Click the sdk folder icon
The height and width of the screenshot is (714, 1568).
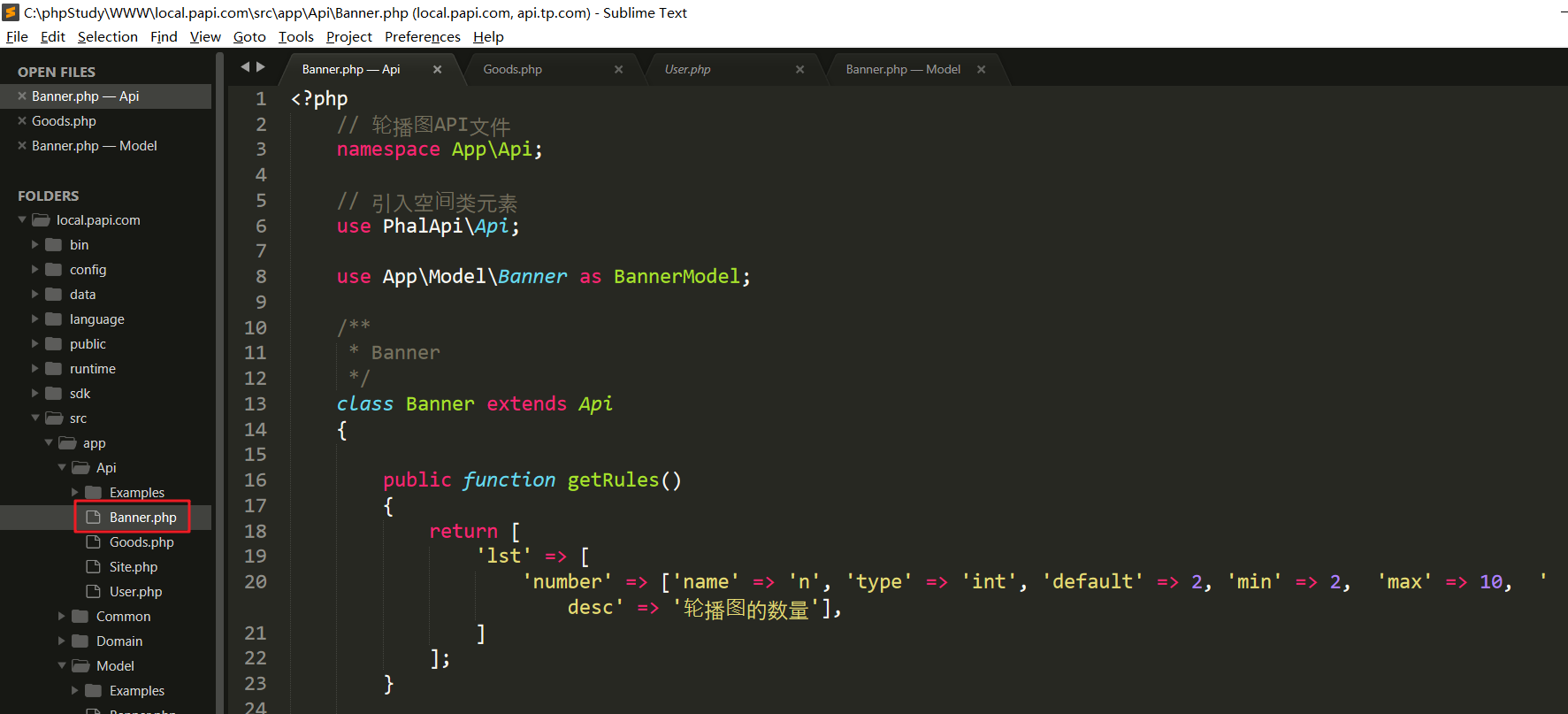tap(54, 394)
